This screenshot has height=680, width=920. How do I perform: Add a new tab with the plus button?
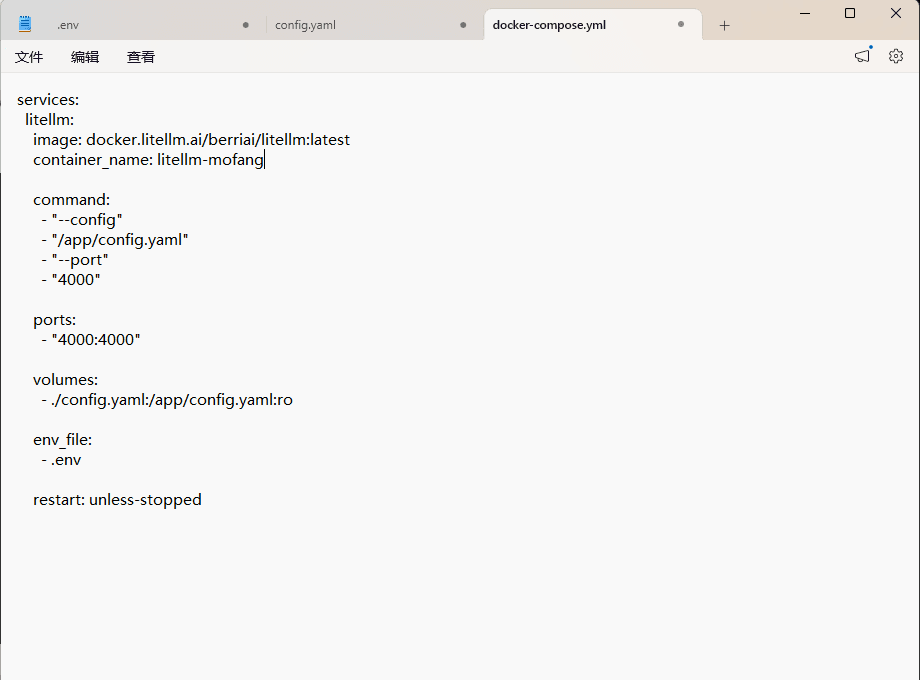click(725, 25)
